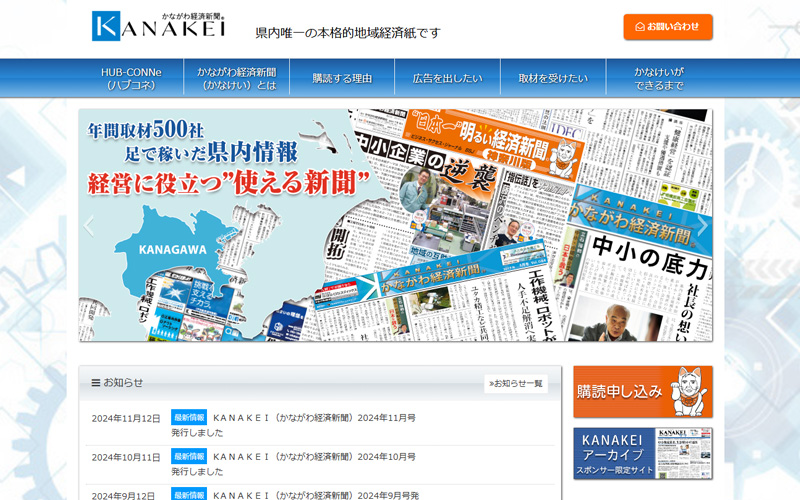
Task: Click the お問い合わせ contact button
Action: (x=667, y=27)
